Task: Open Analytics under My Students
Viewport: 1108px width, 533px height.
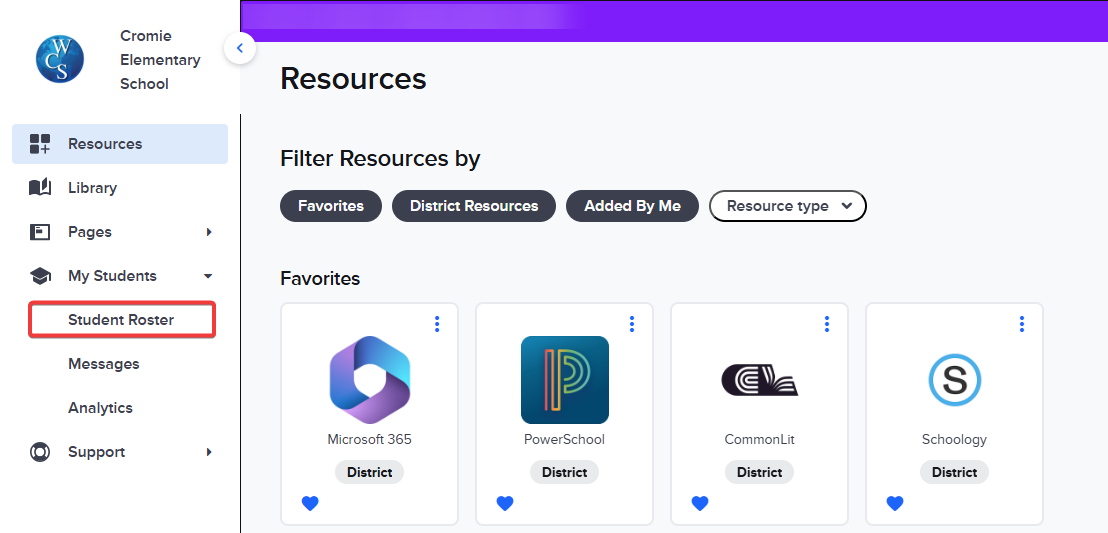Action: pos(100,408)
